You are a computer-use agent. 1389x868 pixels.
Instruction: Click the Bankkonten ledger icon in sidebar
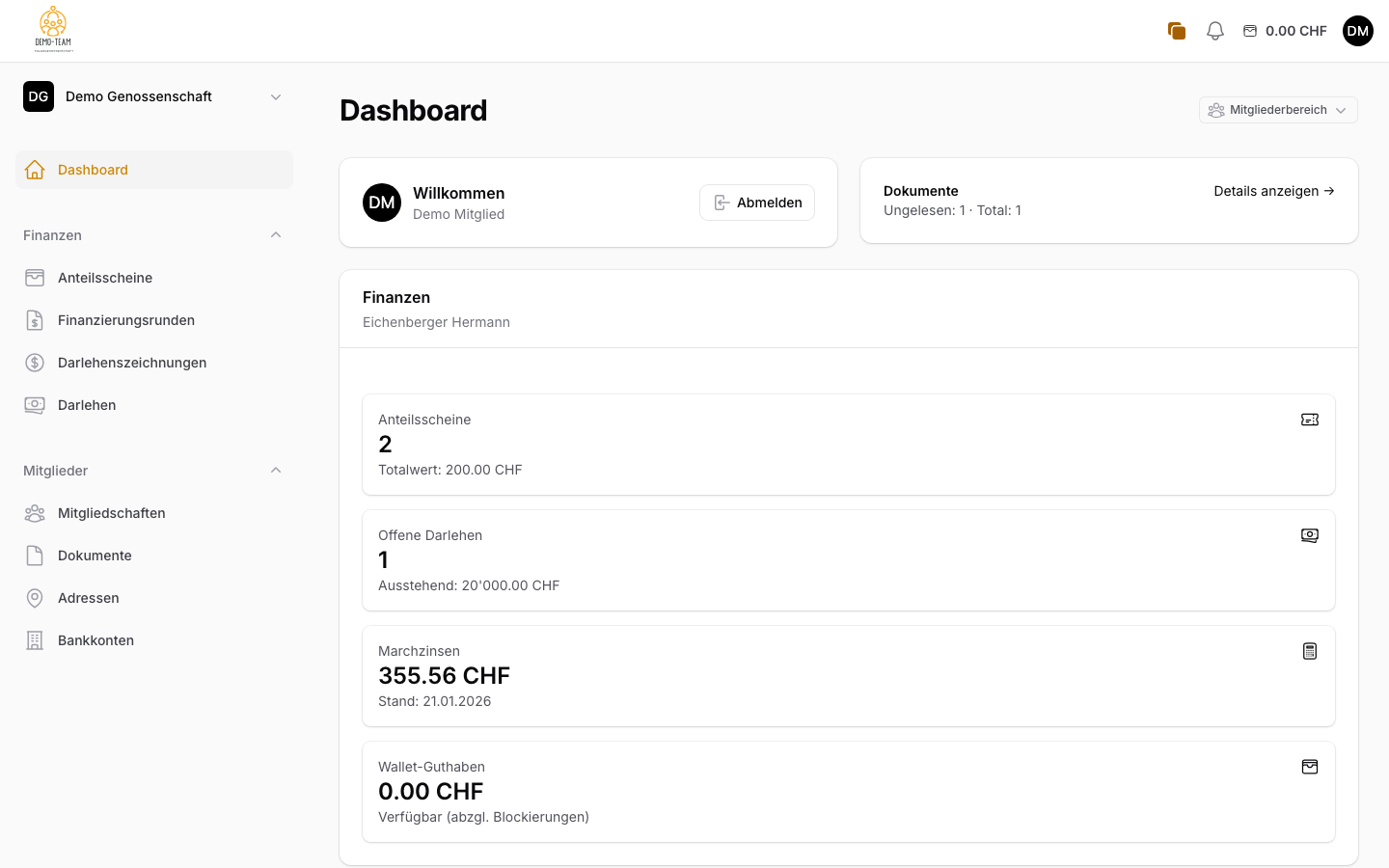click(35, 639)
